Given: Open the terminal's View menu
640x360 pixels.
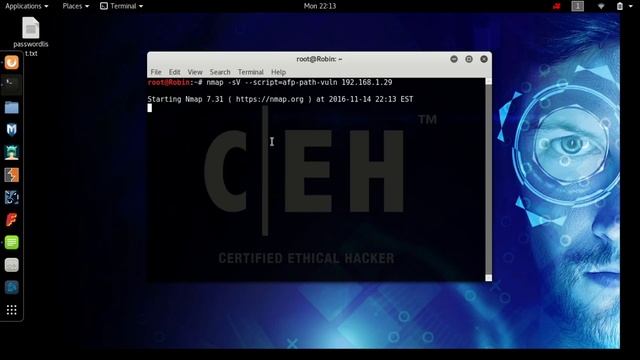Looking at the screenshot, I should coord(195,72).
